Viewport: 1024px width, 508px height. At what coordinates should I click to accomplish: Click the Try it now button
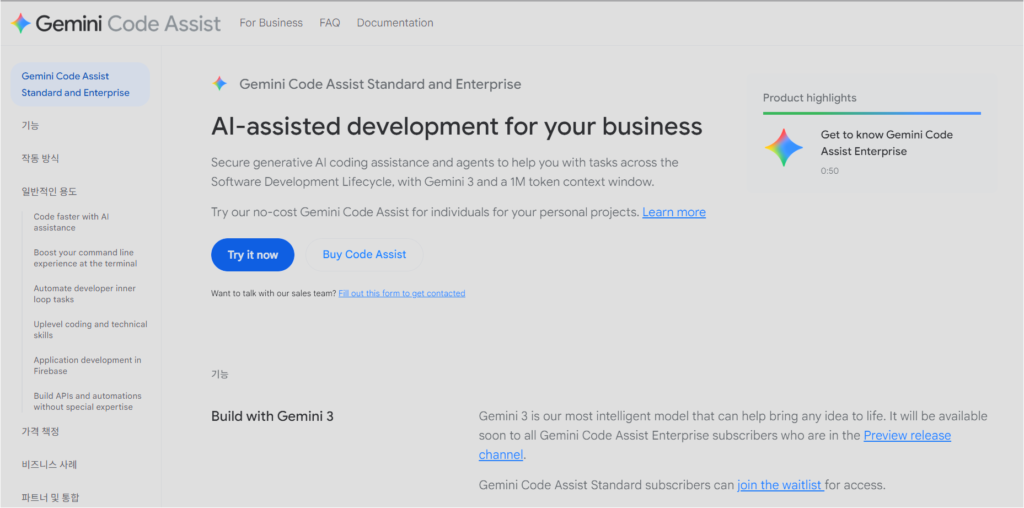[252, 255]
